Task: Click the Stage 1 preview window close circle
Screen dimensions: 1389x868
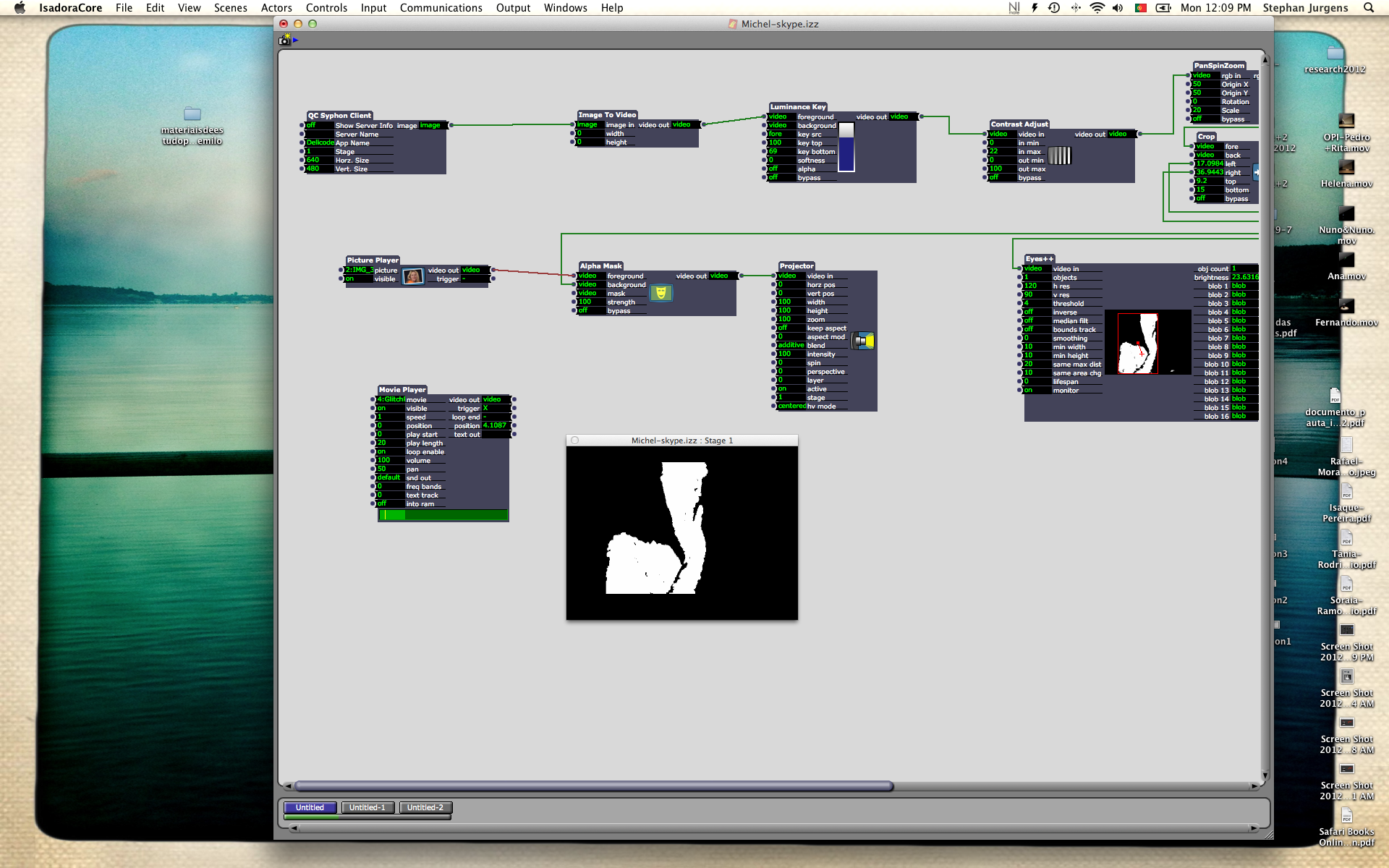Action: tap(574, 441)
